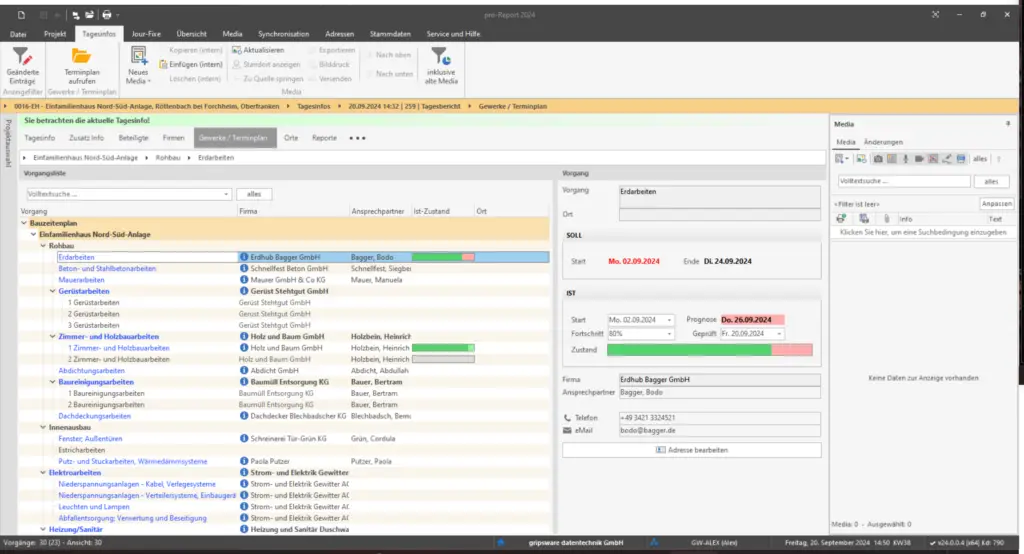The image size is (1024, 554).
Task: Collapse the Bauzeitenplan tree node
Action: tap(24, 223)
